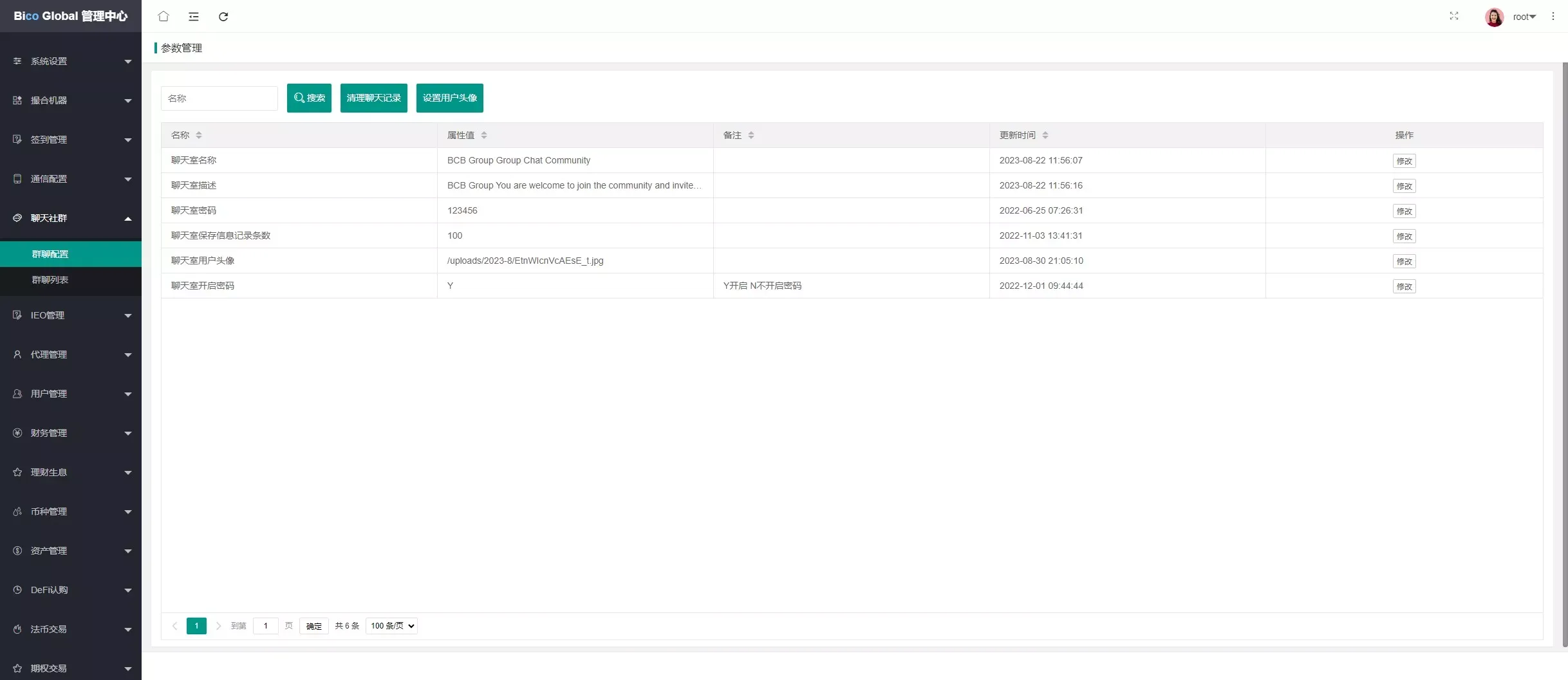The image size is (1568, 680).
Task: Click the 代理管理 sidebar icon
Action: coord(17,354)
